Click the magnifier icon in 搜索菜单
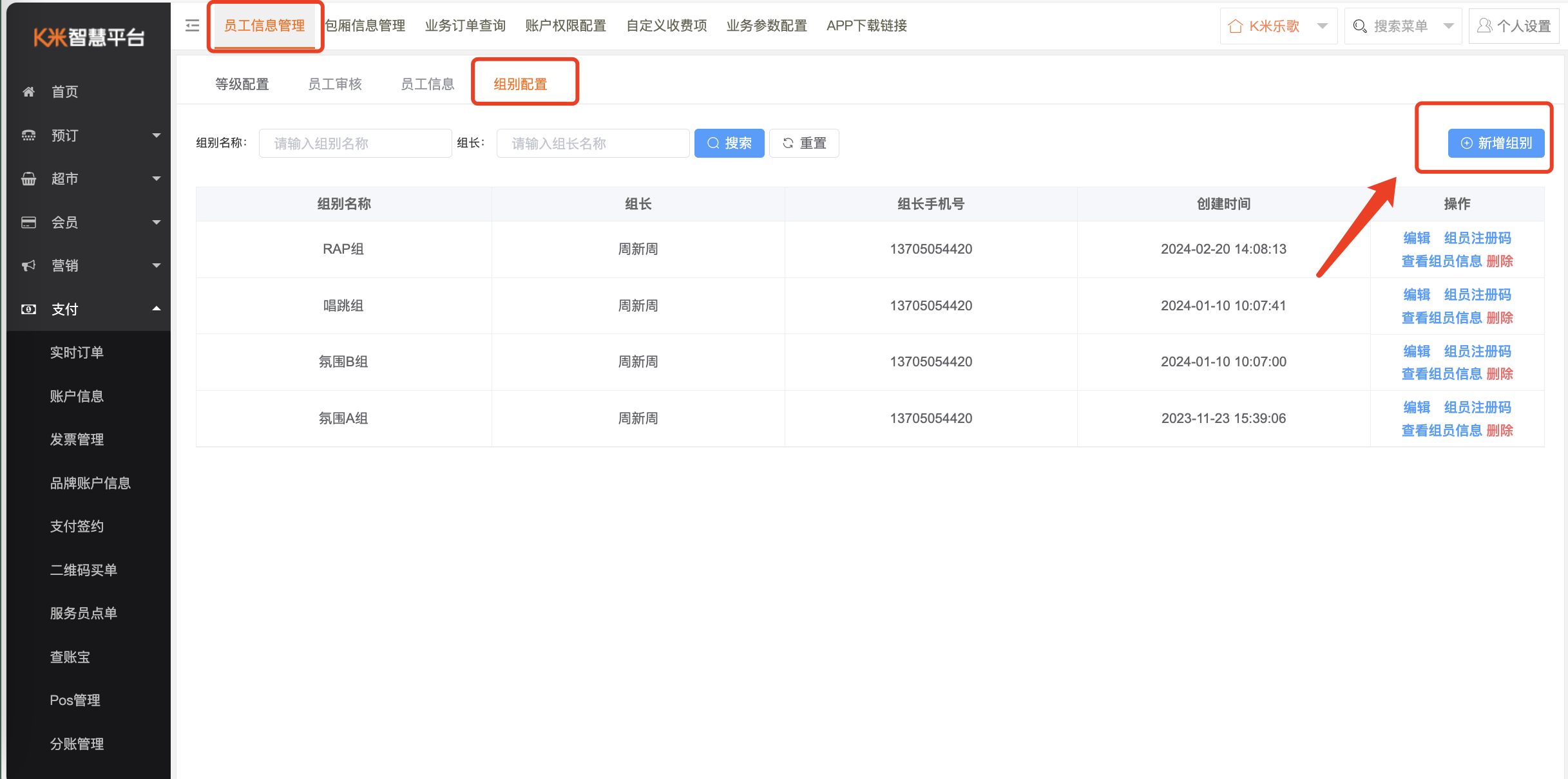 [1359, 26]
